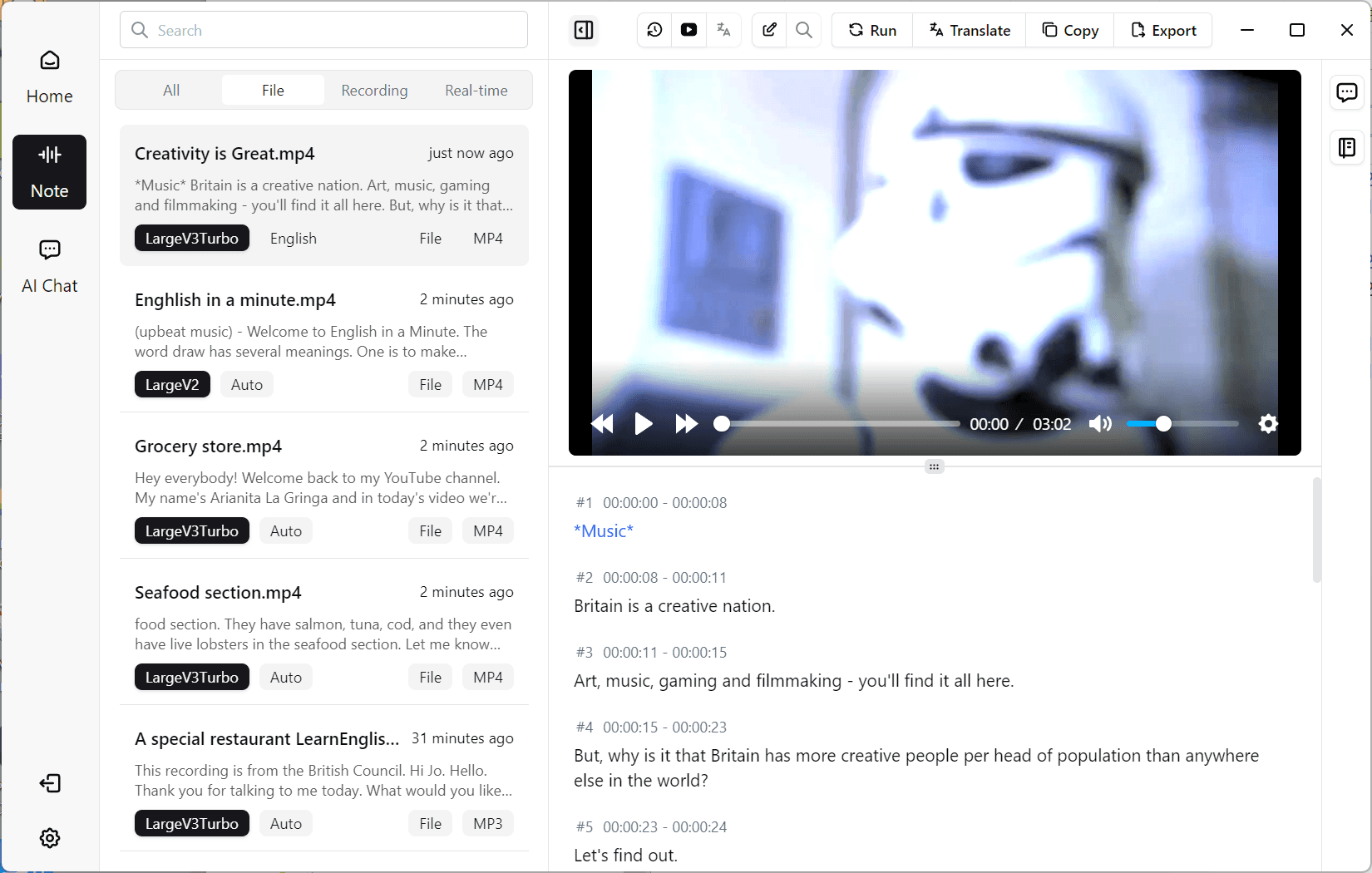Open transcript search magnifier icon
This screenshot has width=1372, height=873.
(803, 31)
